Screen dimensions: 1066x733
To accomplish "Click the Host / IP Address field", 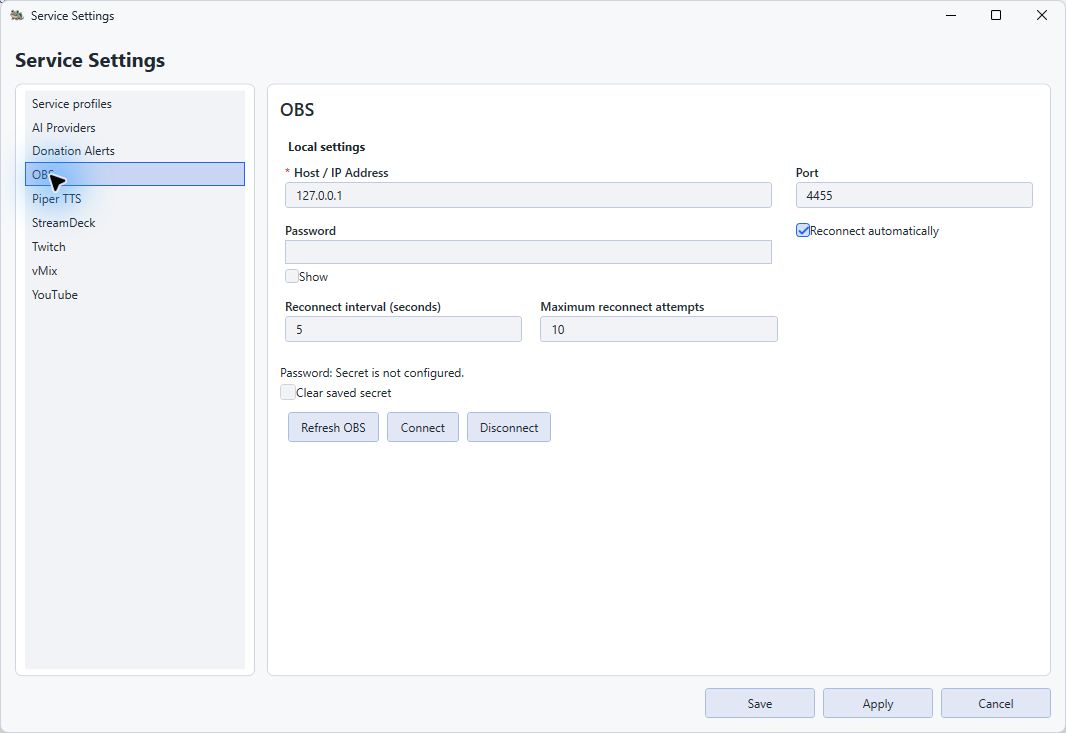I will pos(528,195).
